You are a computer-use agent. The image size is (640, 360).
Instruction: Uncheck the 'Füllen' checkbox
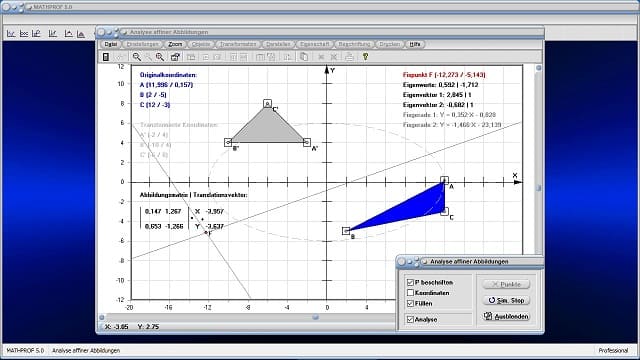click(411, 303)
